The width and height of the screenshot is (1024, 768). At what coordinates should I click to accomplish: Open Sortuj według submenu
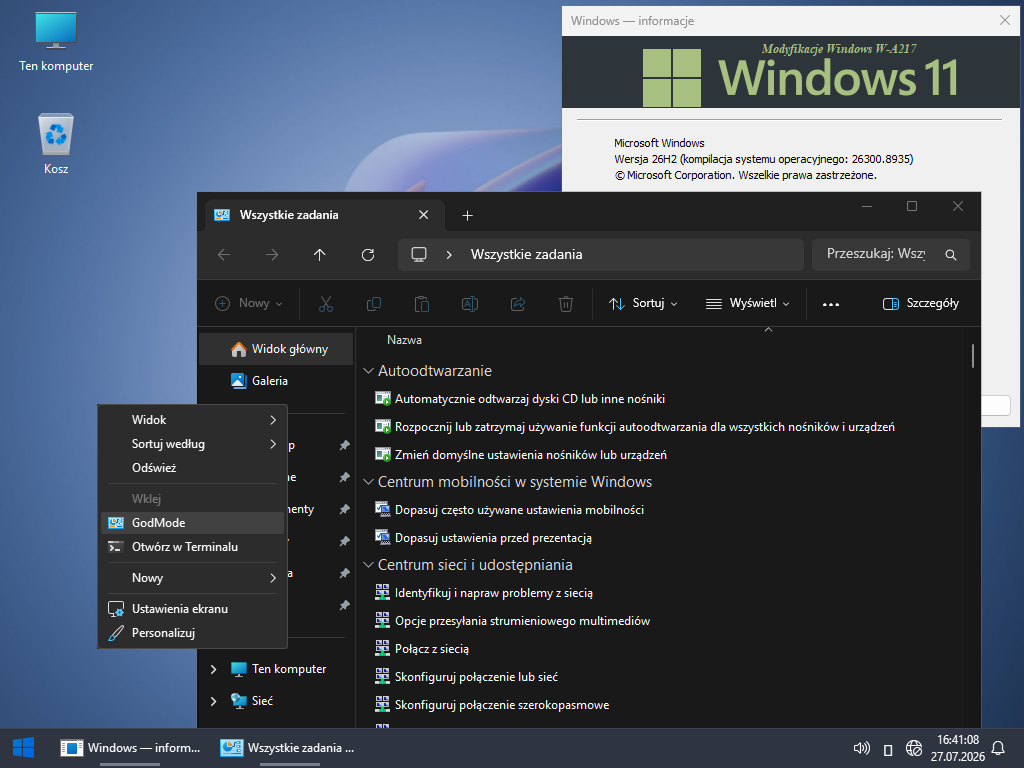(193, 444)
